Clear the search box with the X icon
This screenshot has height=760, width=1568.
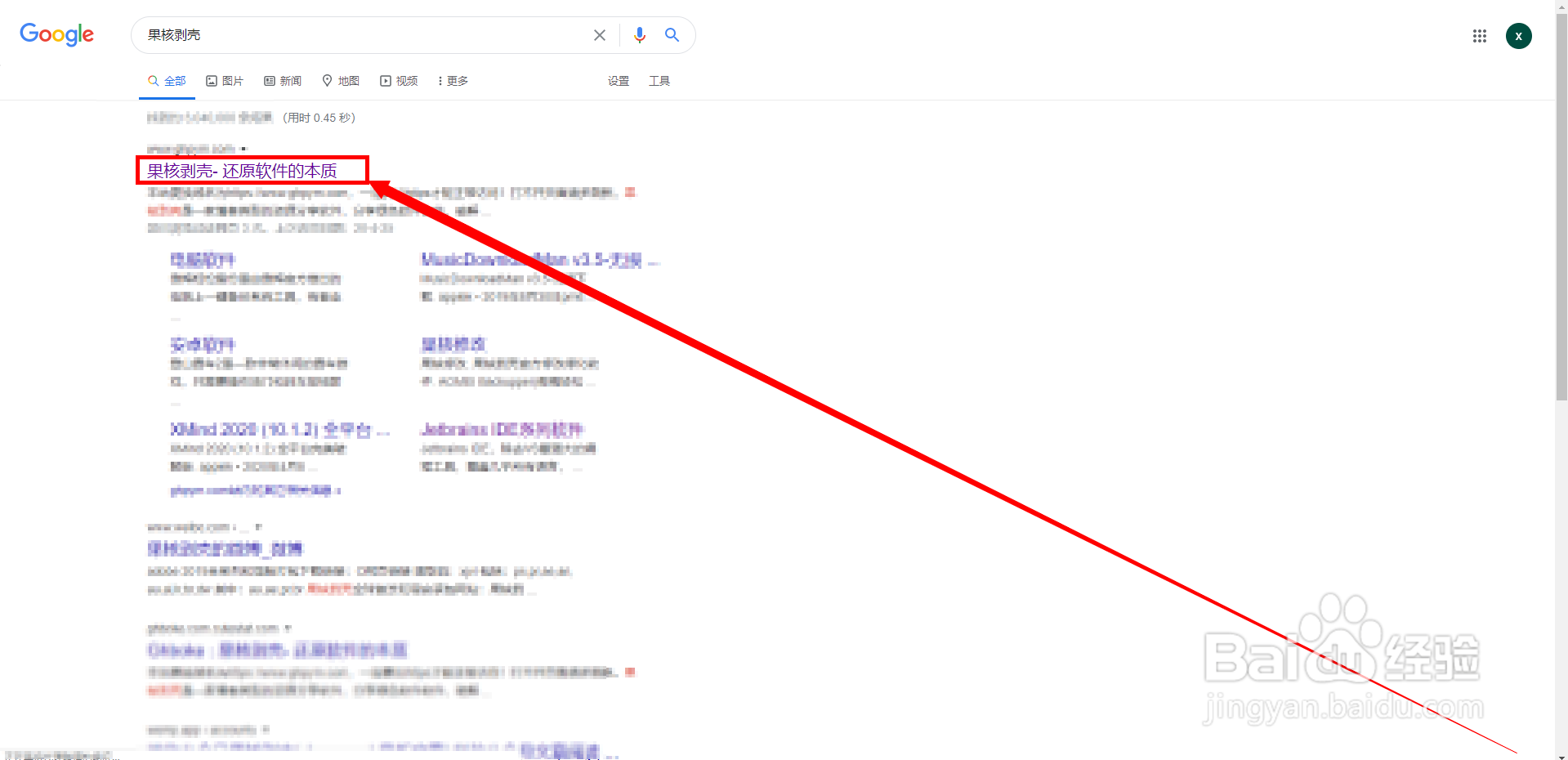(x=600, y=35)
